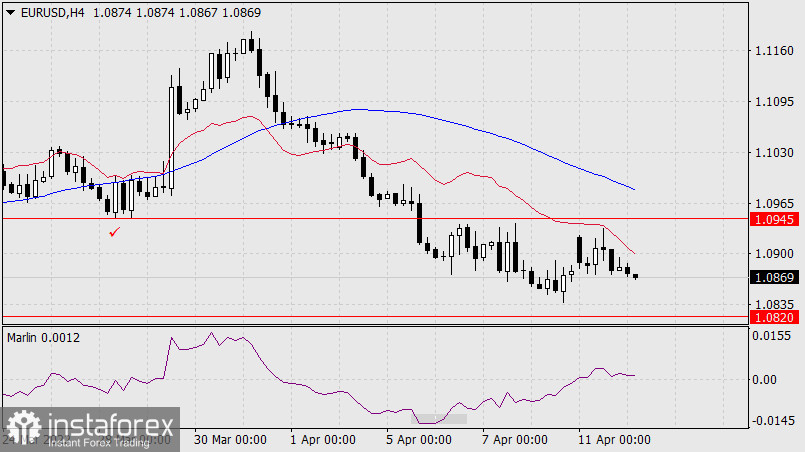Screen dimensions: 805x452
Task: Select the -0.0145 Marlin scale value
Action: pyautogui.click(x=771, y=420)
